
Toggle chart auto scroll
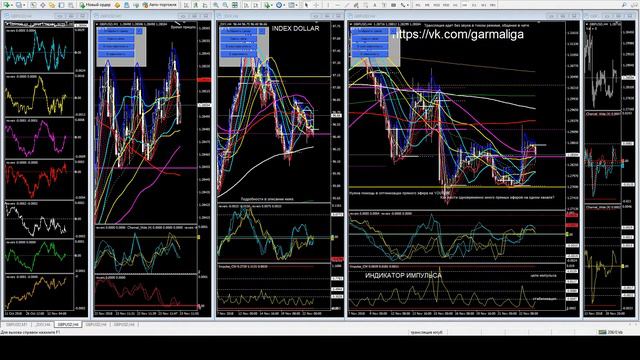pos(246,4)
